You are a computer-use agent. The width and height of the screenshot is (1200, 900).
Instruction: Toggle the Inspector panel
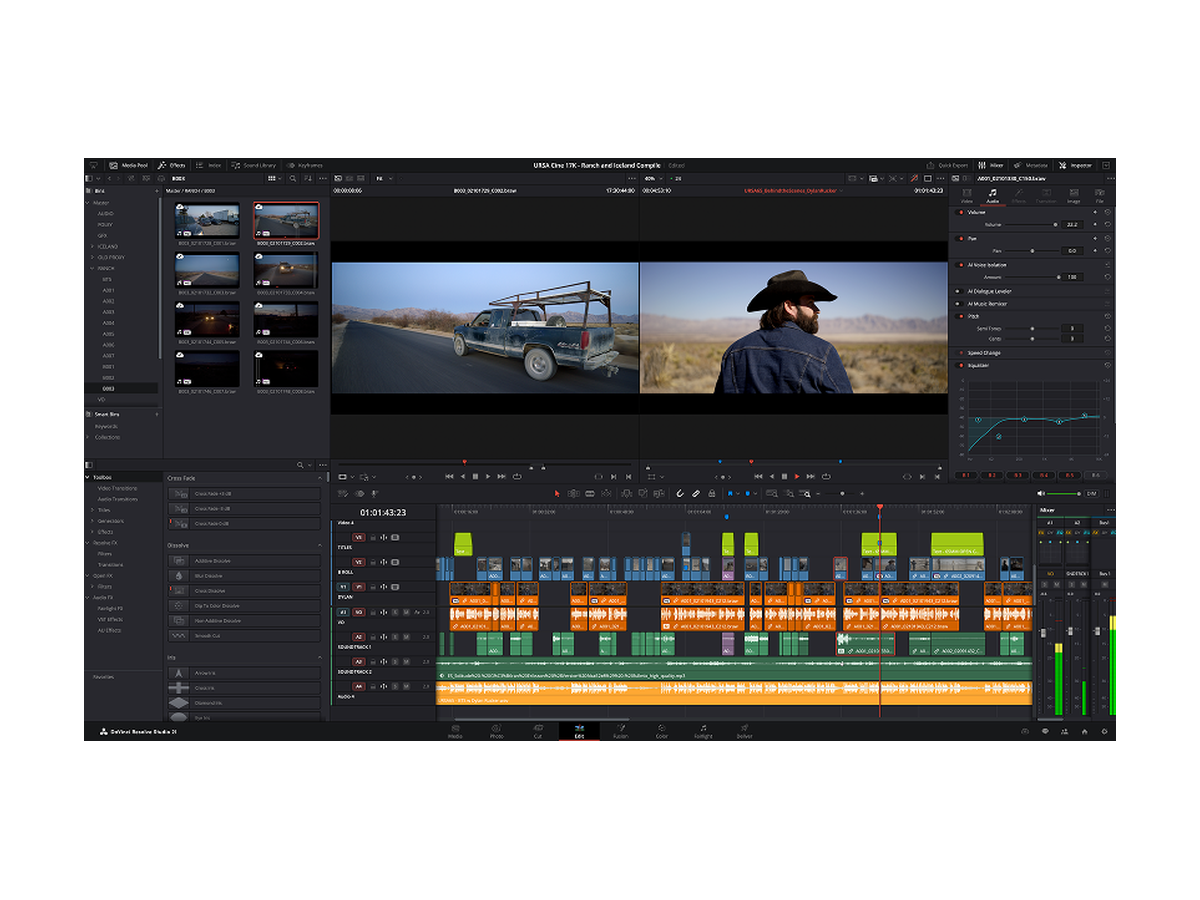[x=1075, y=165]
